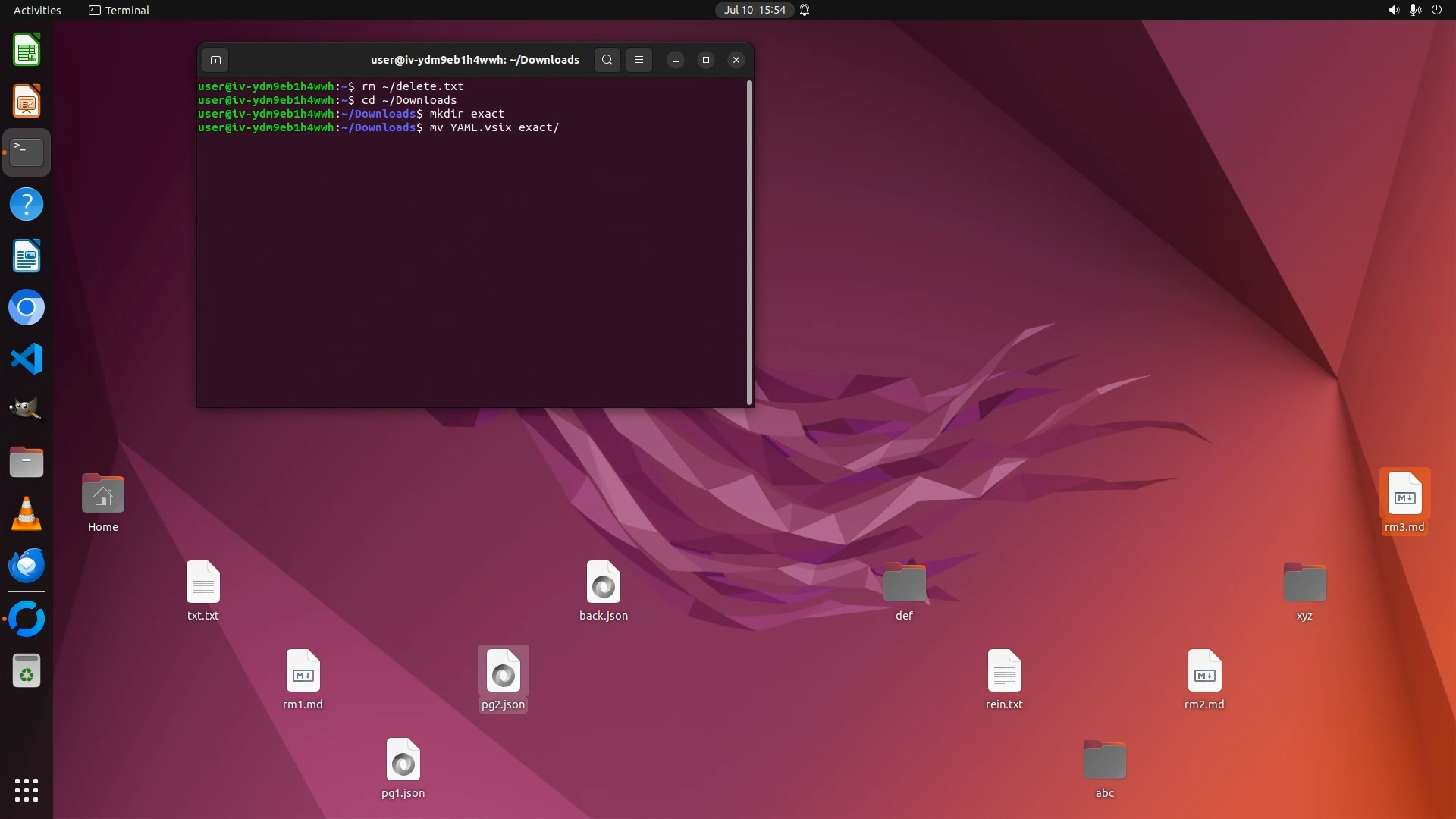The width and height of the screenshot is (1456, 819).
Task: Open system menu via volume icon
Action: click(1393, 10)
